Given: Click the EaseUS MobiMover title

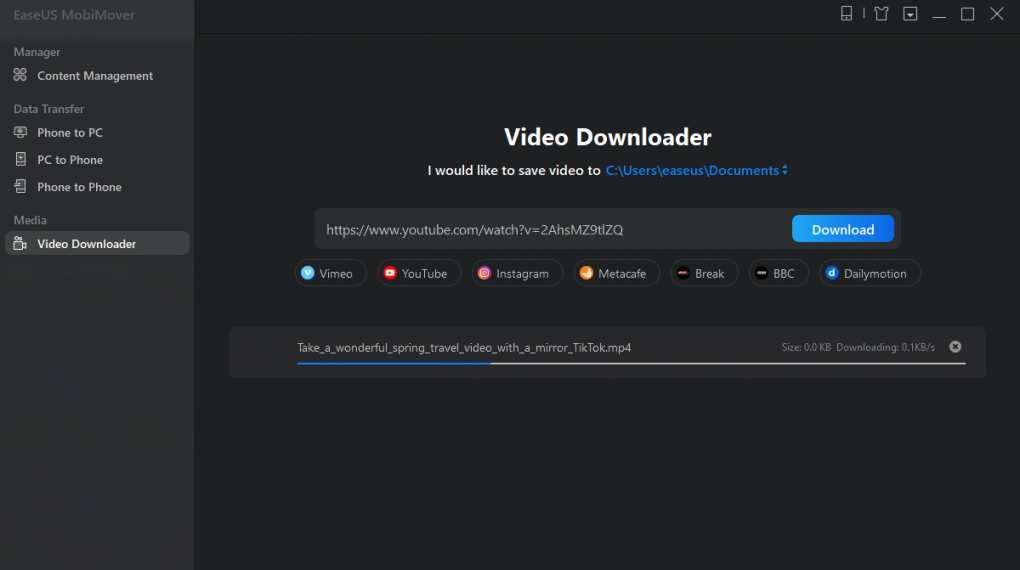Looking at the screenshot, I should (x=74, y=15).
